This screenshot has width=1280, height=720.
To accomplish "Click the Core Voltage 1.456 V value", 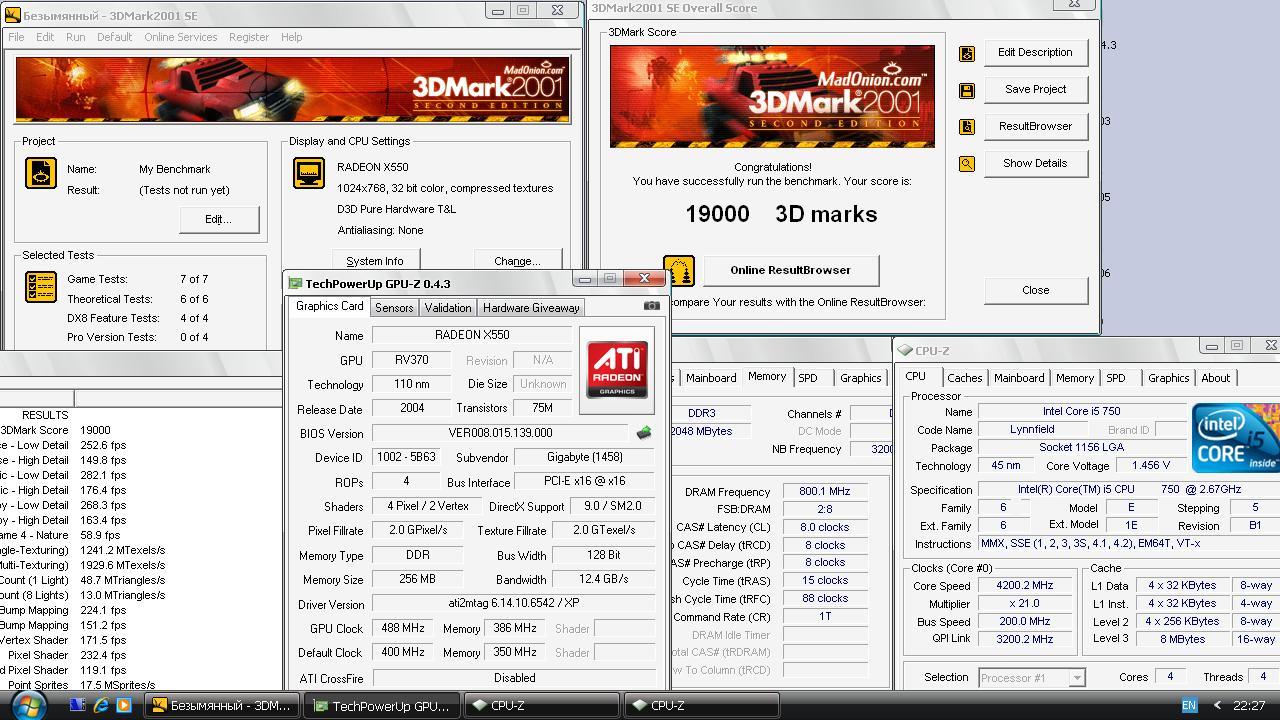I will point(1150,465).
